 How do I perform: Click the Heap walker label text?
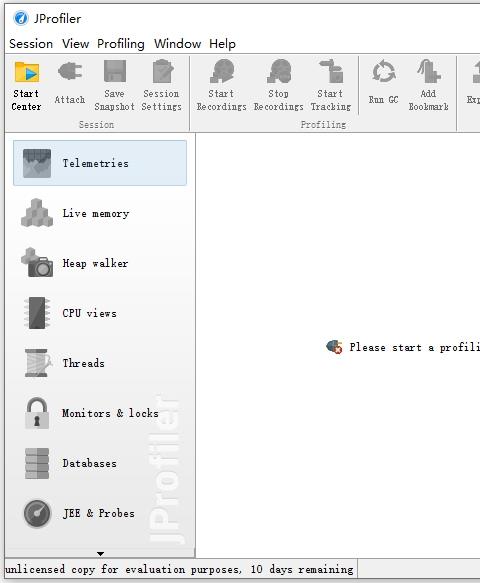[95, 263]
